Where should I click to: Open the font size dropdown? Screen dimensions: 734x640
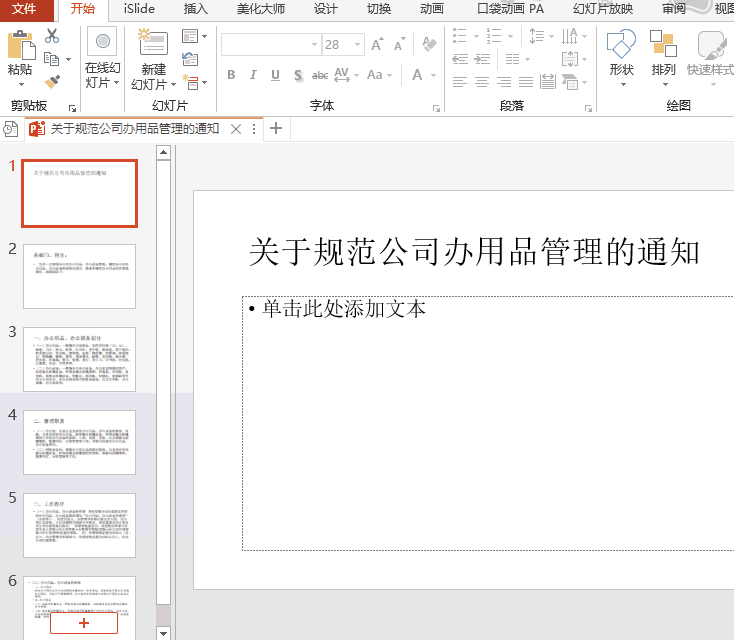point(356,44)
